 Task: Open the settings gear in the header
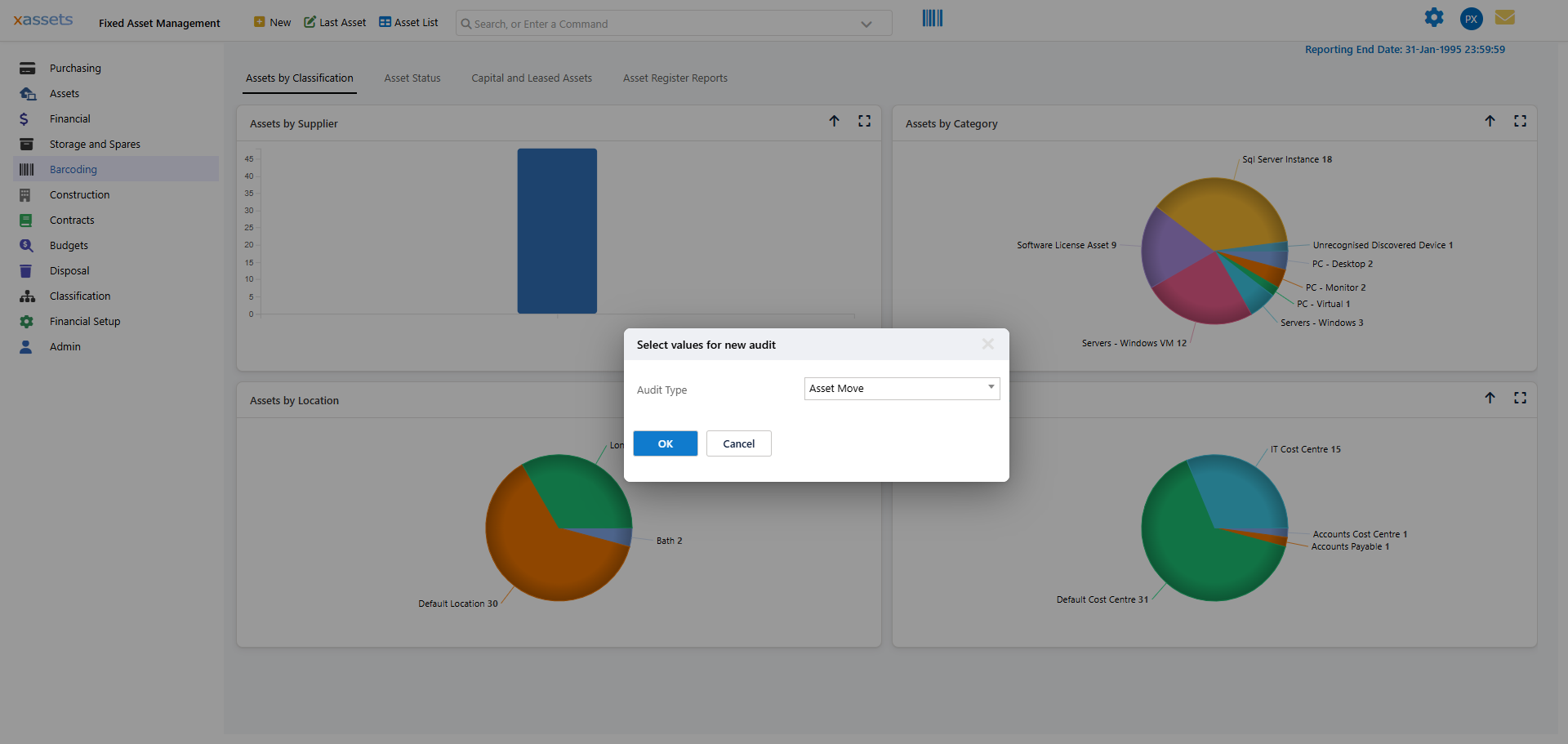(1434, 17)
